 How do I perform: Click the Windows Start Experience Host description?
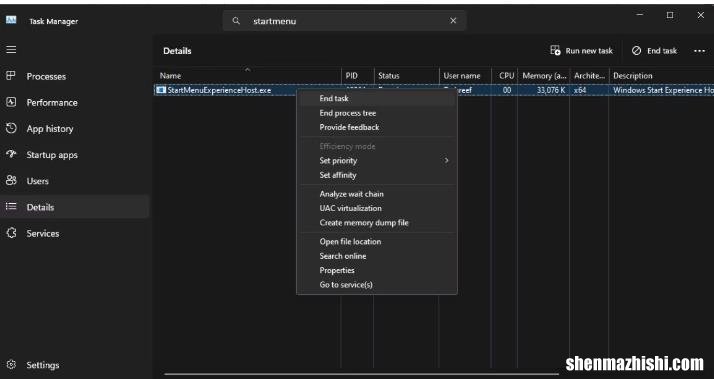click(663, 90)
